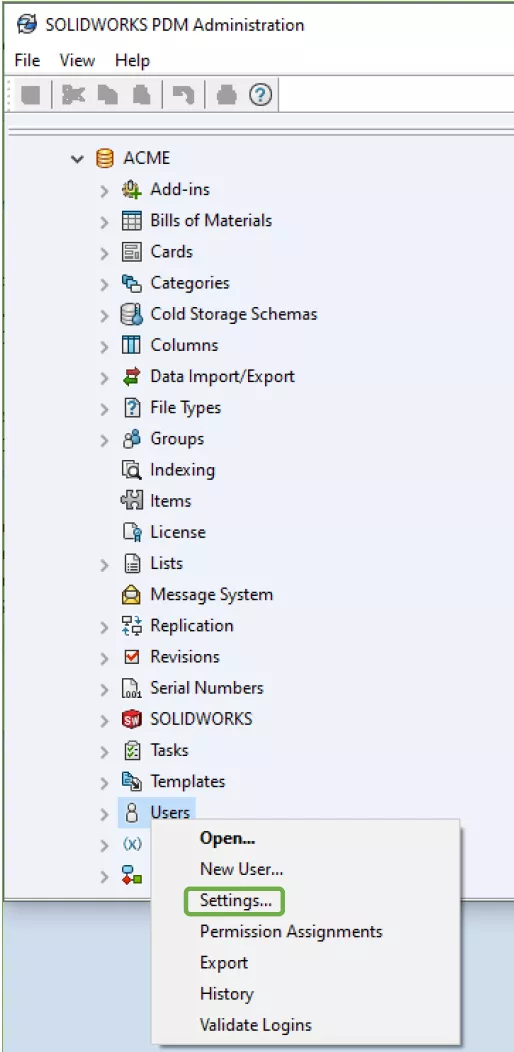
Task: Click the Message System envelope icon
Action: [x=132, y=594]
